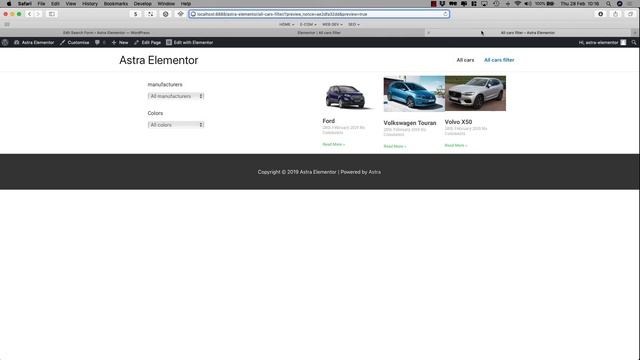Go back with Safari's back arrow

pos(29,14)
